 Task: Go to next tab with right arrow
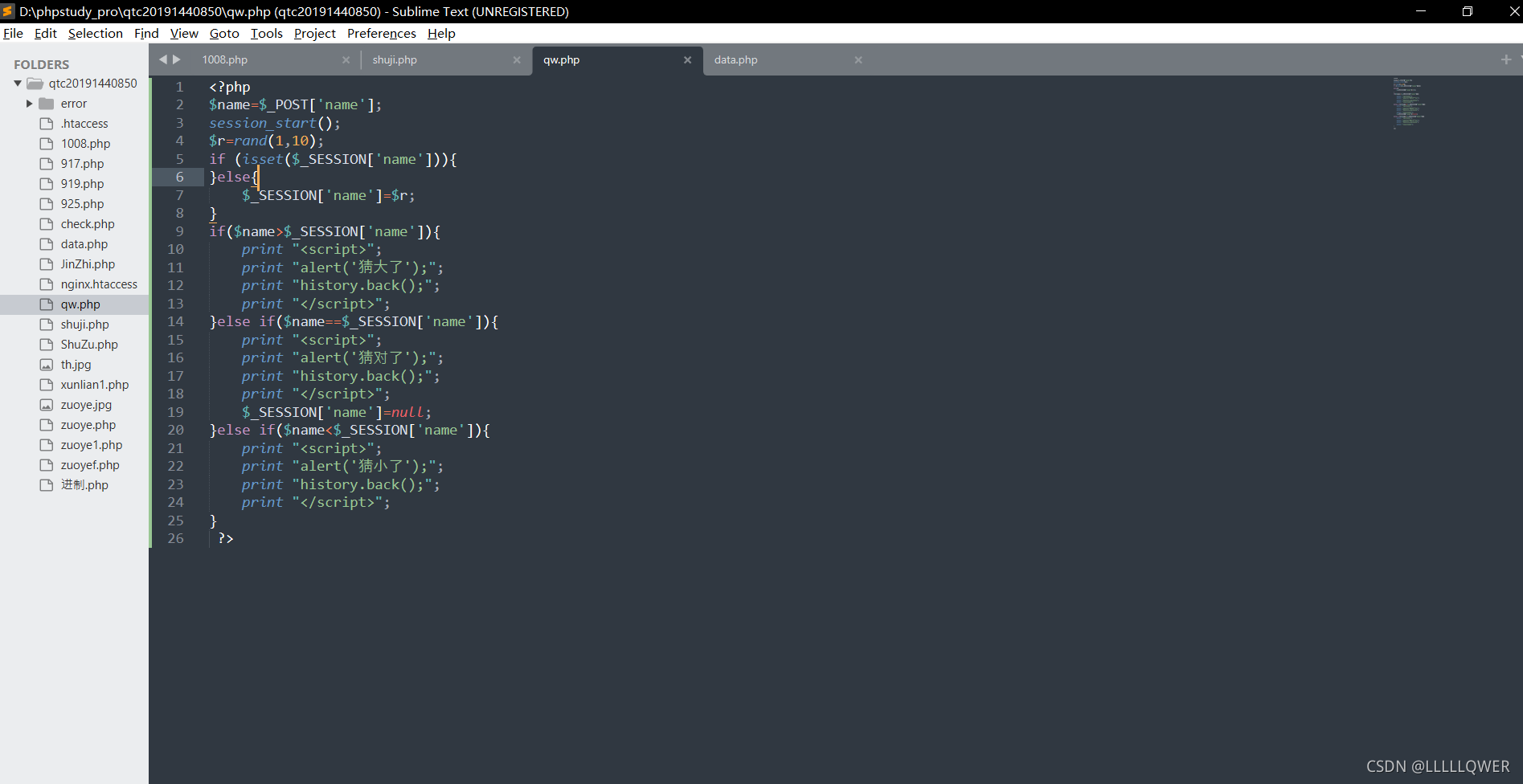click(177, 59)
